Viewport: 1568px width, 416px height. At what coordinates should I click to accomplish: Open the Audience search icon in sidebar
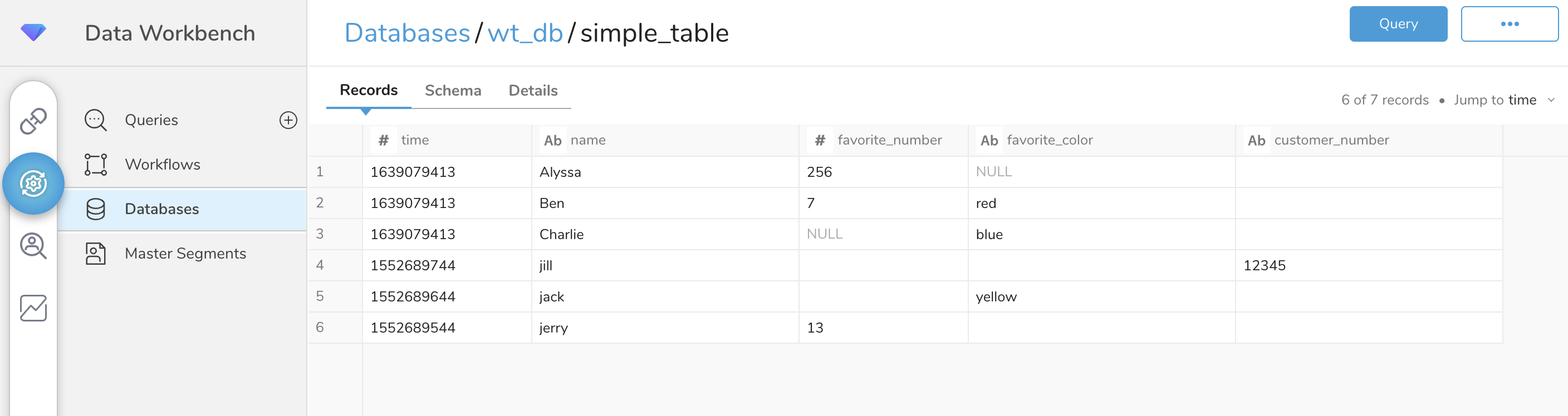(x=33, y=246)
